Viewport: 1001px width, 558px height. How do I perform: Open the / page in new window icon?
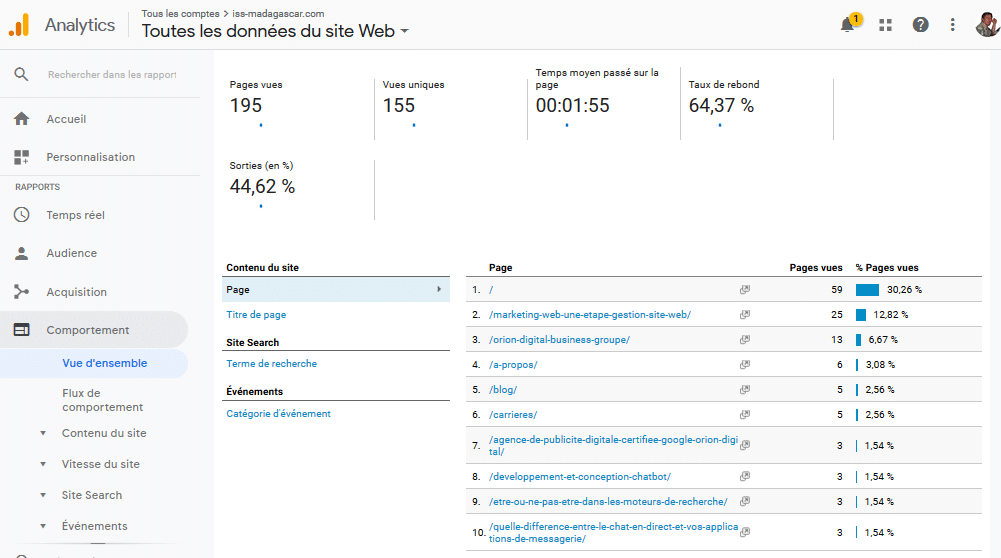point(744,289)
